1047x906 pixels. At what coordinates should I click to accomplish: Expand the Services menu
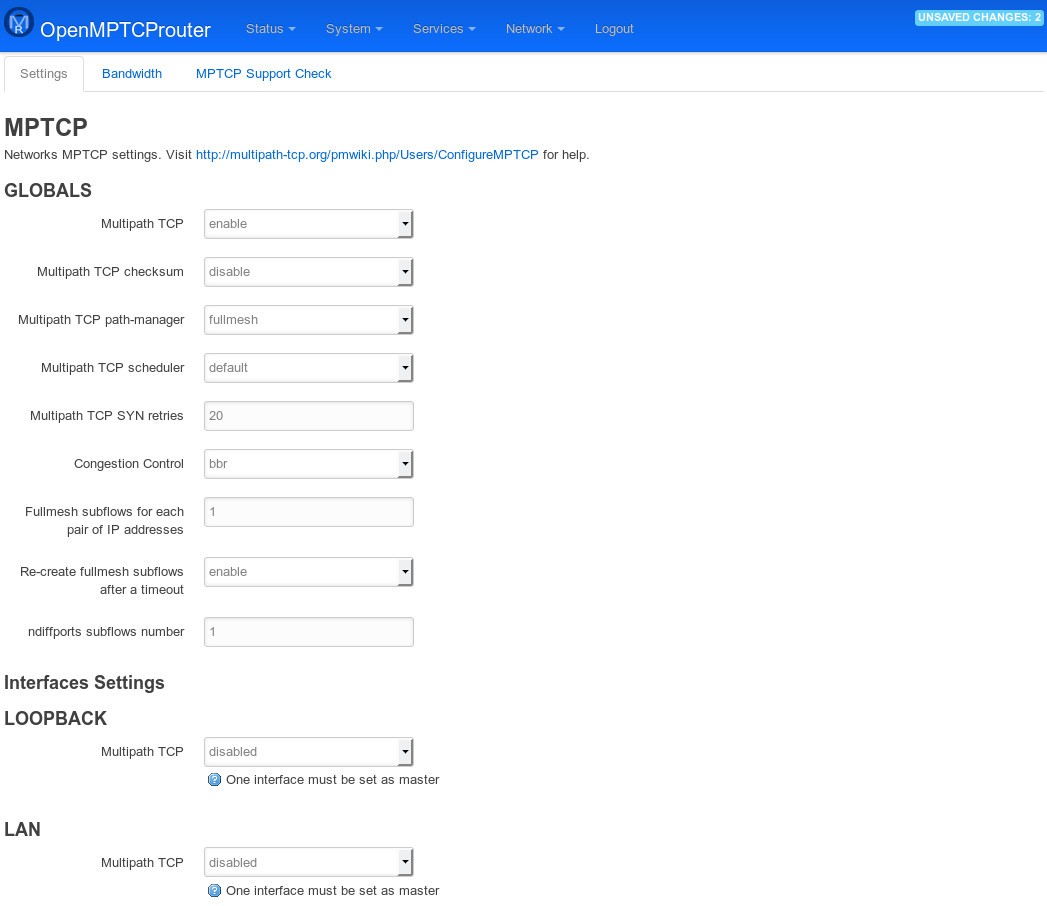pos(443,29)
